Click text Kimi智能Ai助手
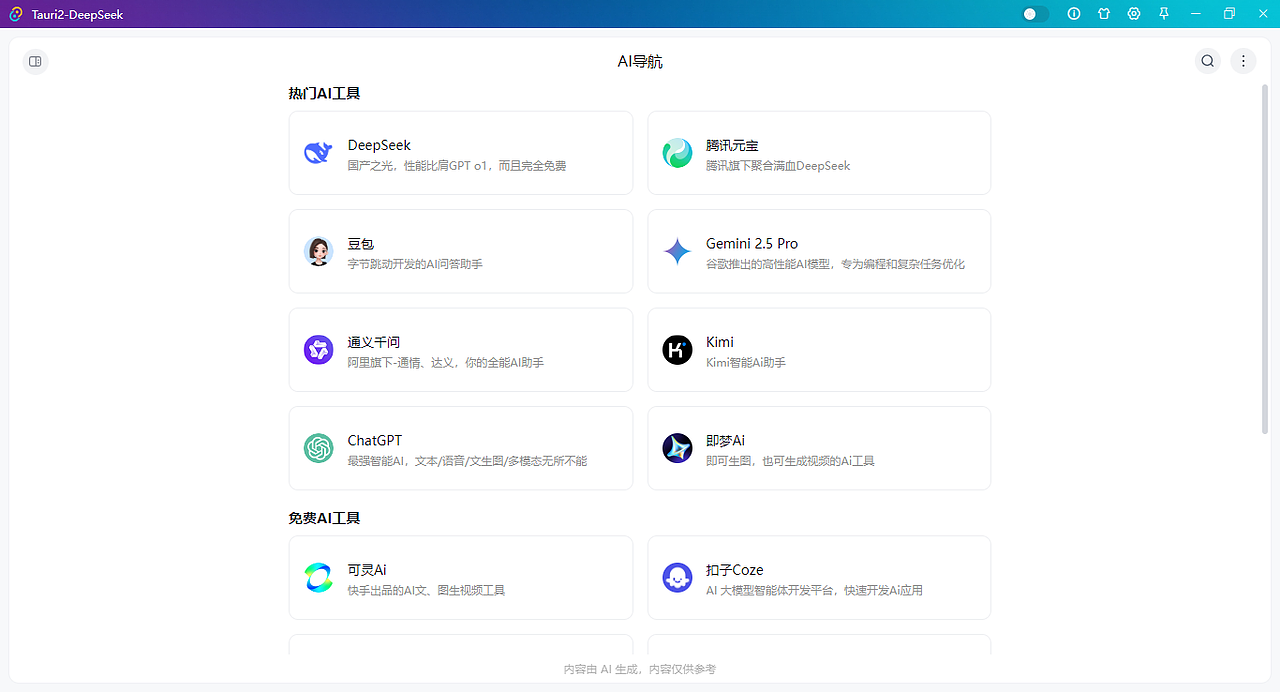 746,363
